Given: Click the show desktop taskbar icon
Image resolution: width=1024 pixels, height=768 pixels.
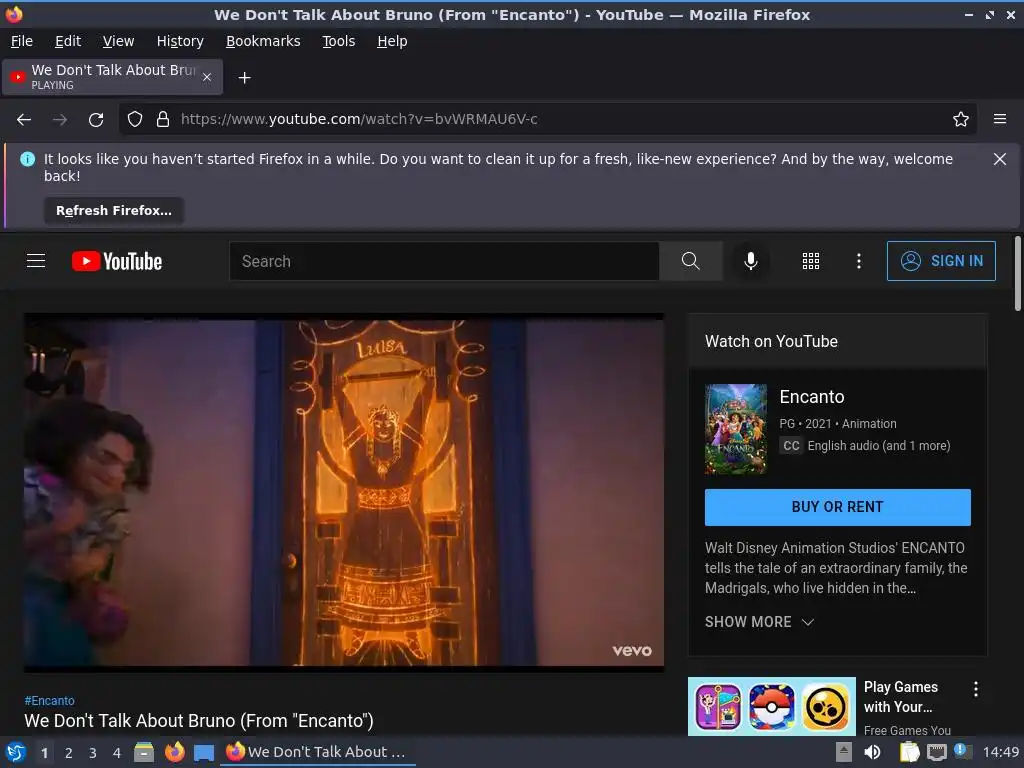Looking at the screenshot, I should (204, 753).
